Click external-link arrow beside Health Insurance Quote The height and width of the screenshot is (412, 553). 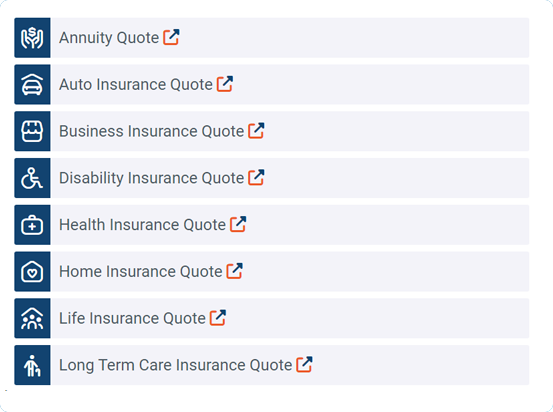tap(238, 224)
